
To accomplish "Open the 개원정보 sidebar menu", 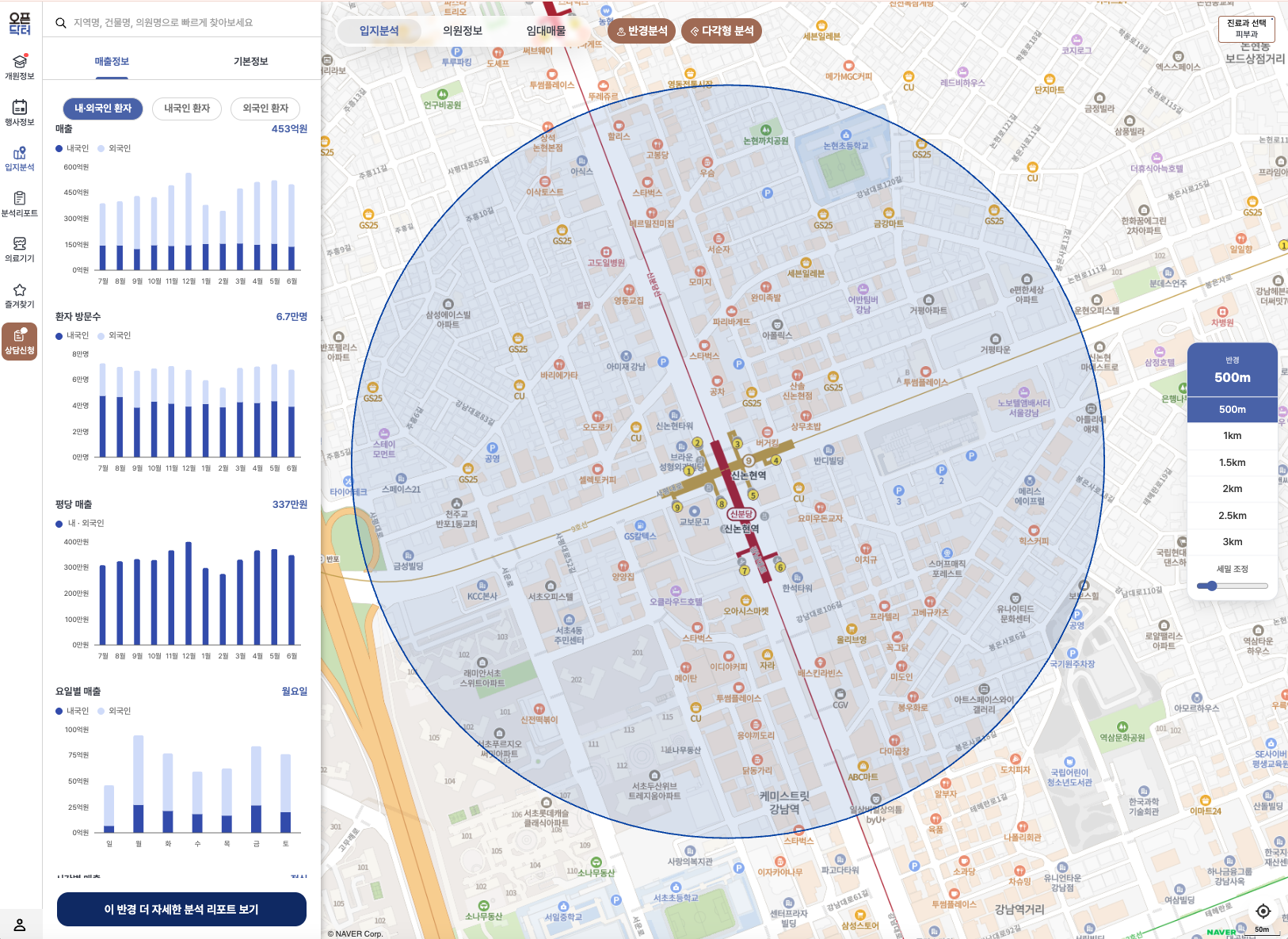I will coord(20,67).
